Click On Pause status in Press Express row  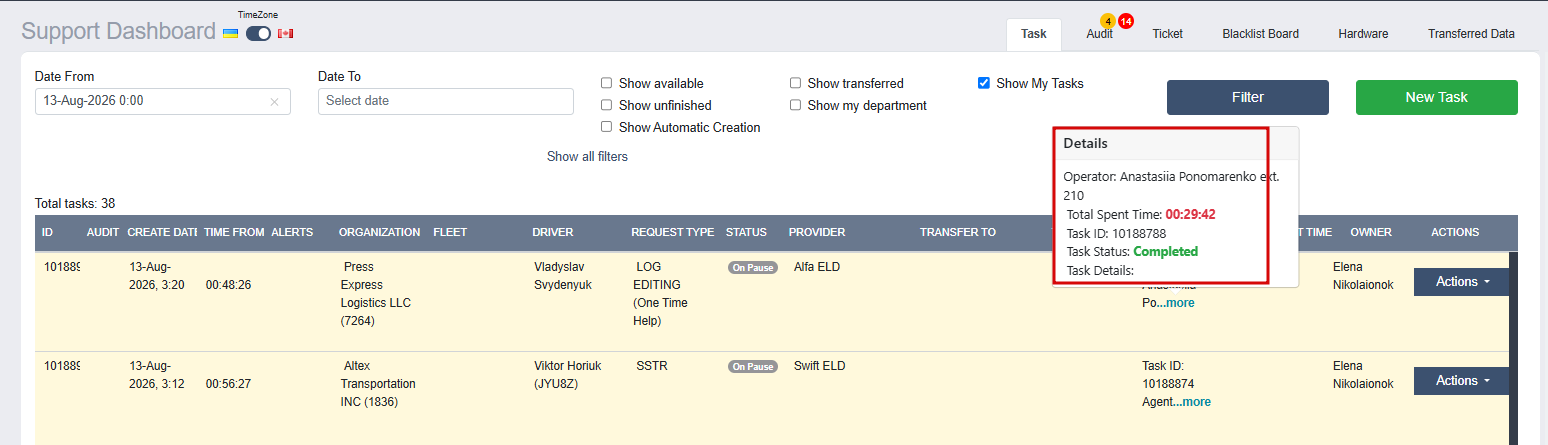pos(753,268)
